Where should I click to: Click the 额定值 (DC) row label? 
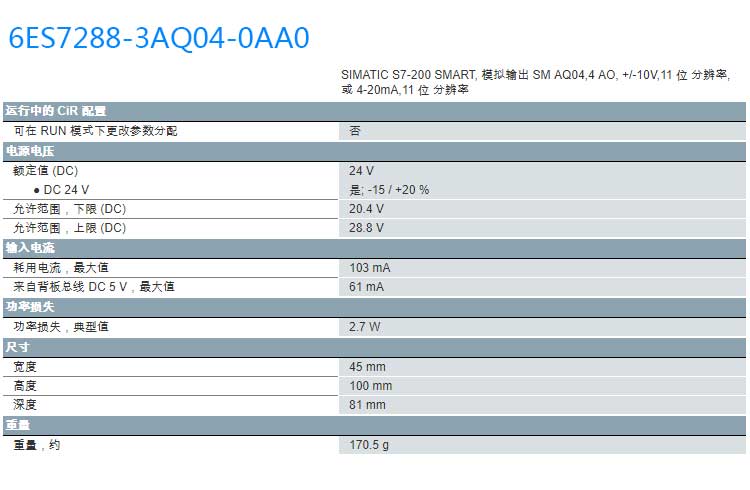(45, 170)
